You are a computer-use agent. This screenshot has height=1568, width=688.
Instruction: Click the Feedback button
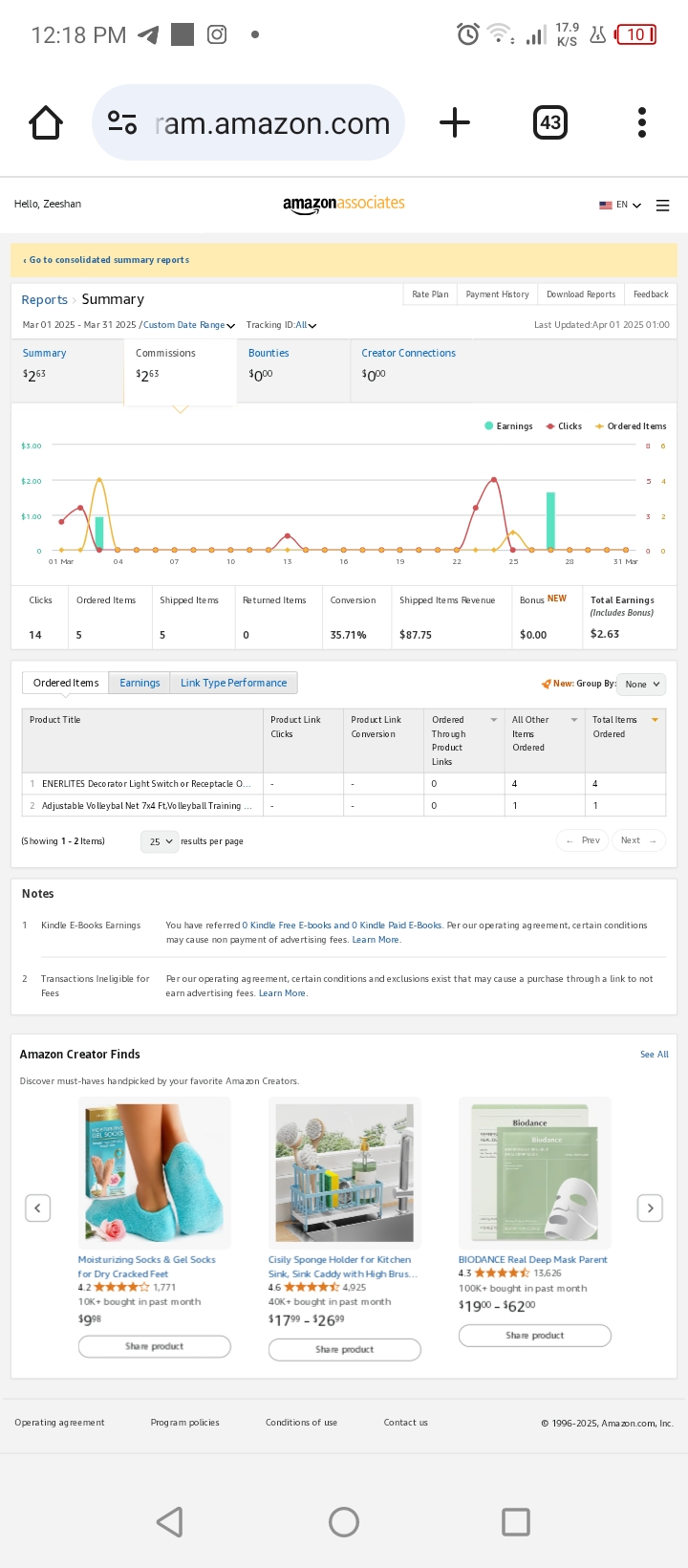651,294
